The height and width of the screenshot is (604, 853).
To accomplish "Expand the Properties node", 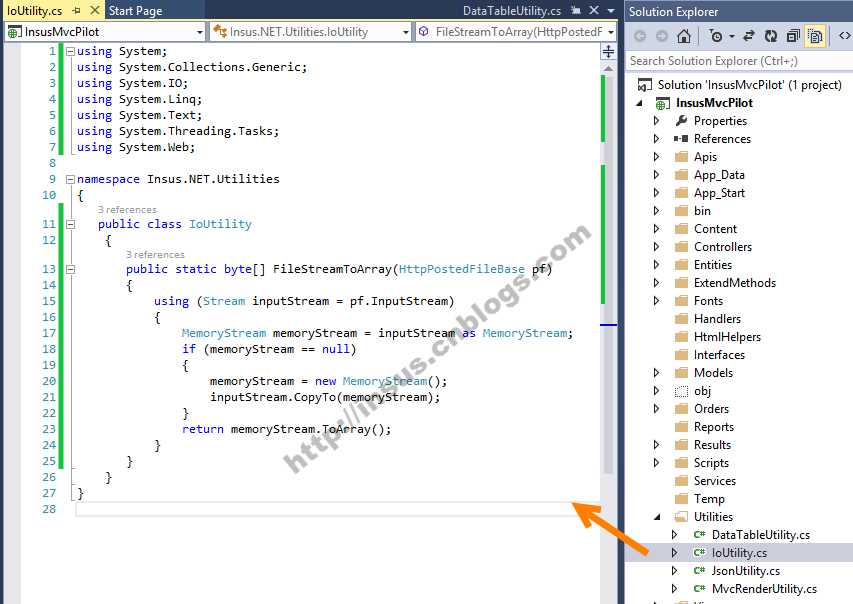I will [657, 120].
